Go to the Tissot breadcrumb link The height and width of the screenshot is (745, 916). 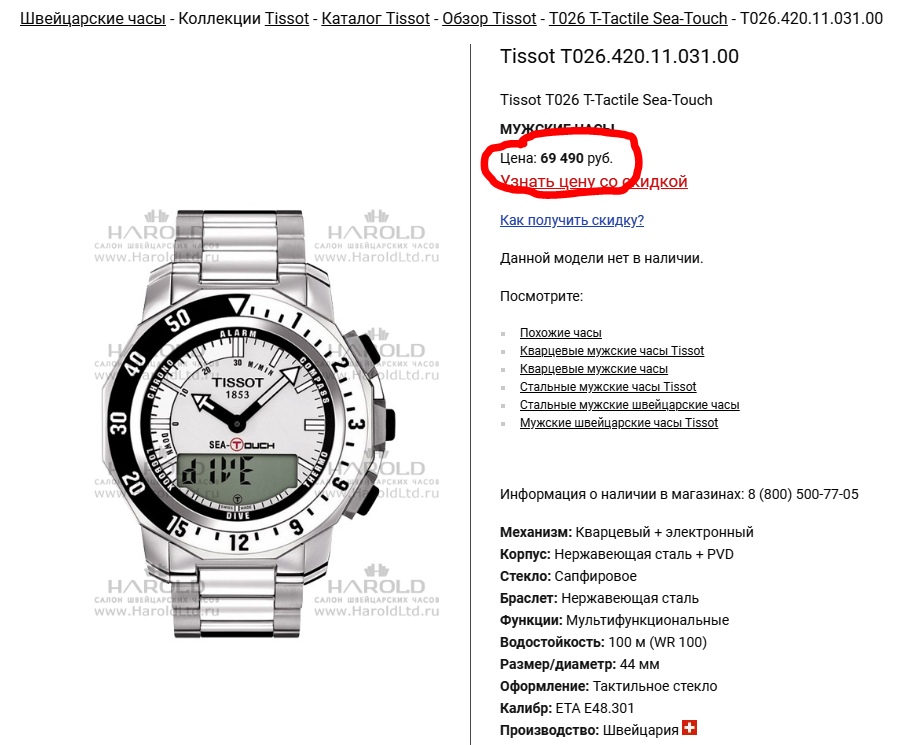point(286,19)
